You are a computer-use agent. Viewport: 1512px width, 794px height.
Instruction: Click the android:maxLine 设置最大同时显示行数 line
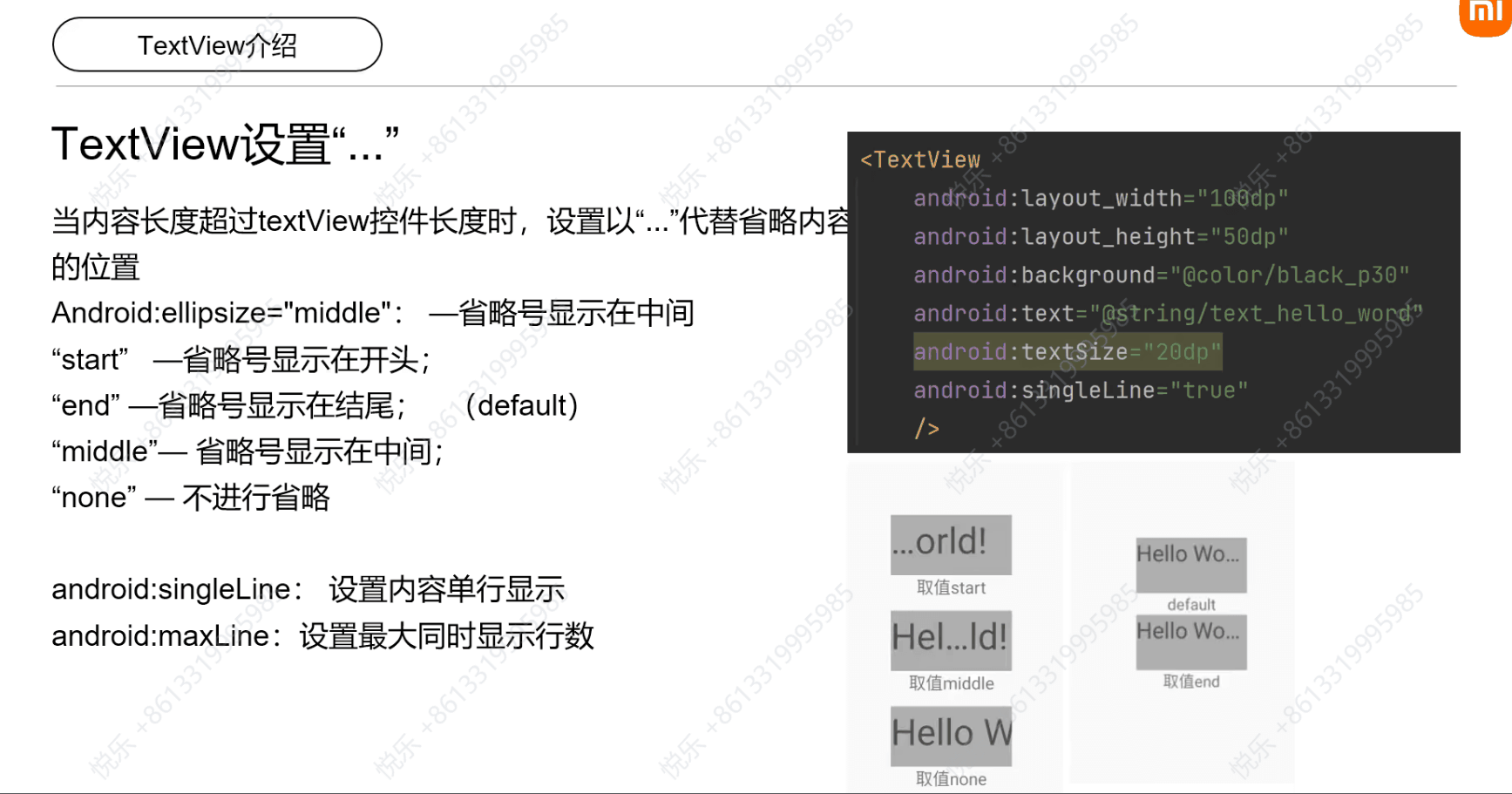coord(322,636)
